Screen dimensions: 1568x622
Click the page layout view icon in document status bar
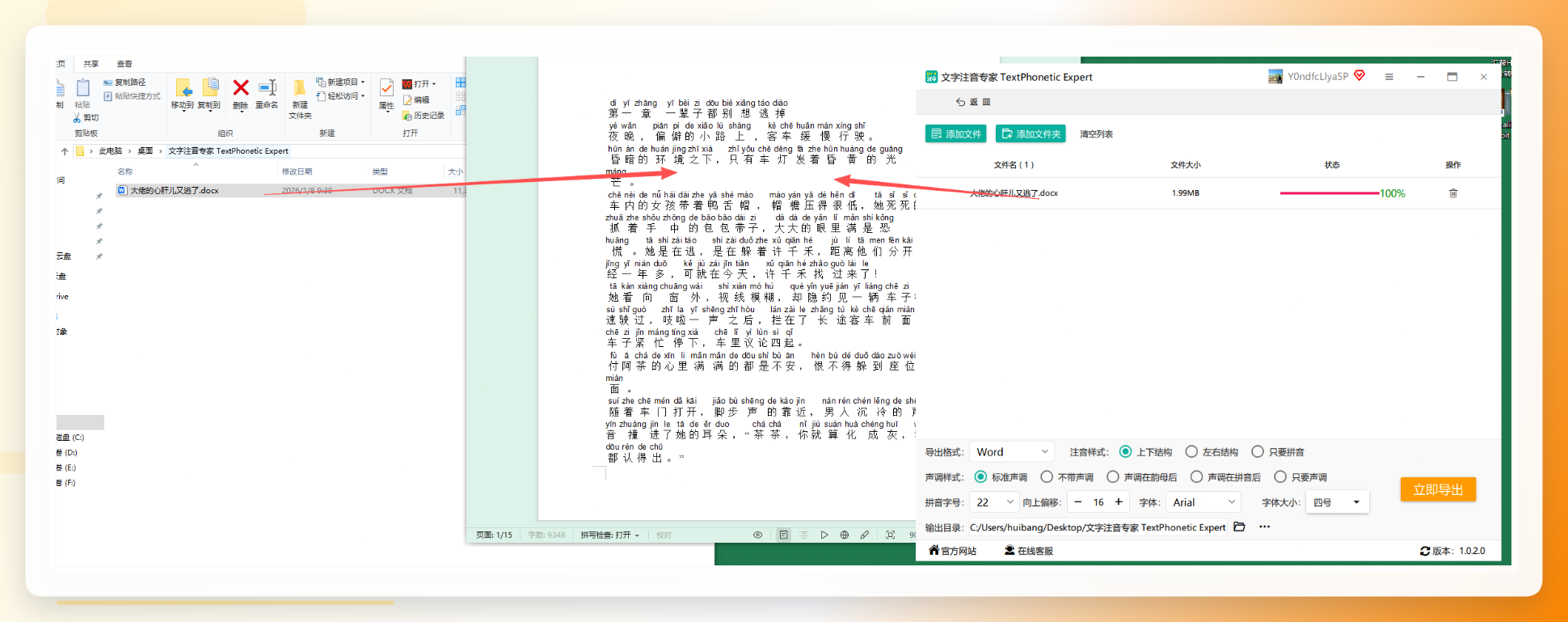pyautogui.click(x=783, y=535)
